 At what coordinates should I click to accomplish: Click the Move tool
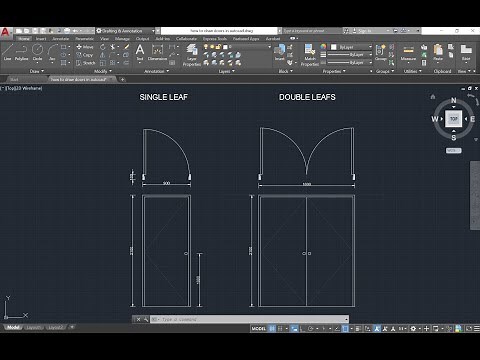pyautogui.click(x=85, y=47)
